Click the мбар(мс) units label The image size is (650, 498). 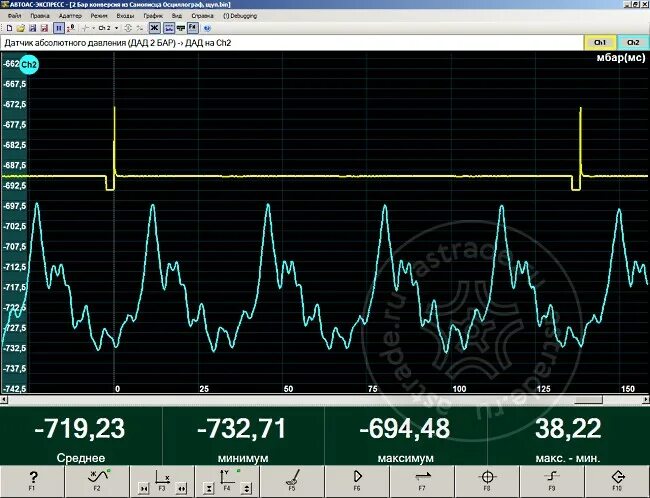point(621,58)
